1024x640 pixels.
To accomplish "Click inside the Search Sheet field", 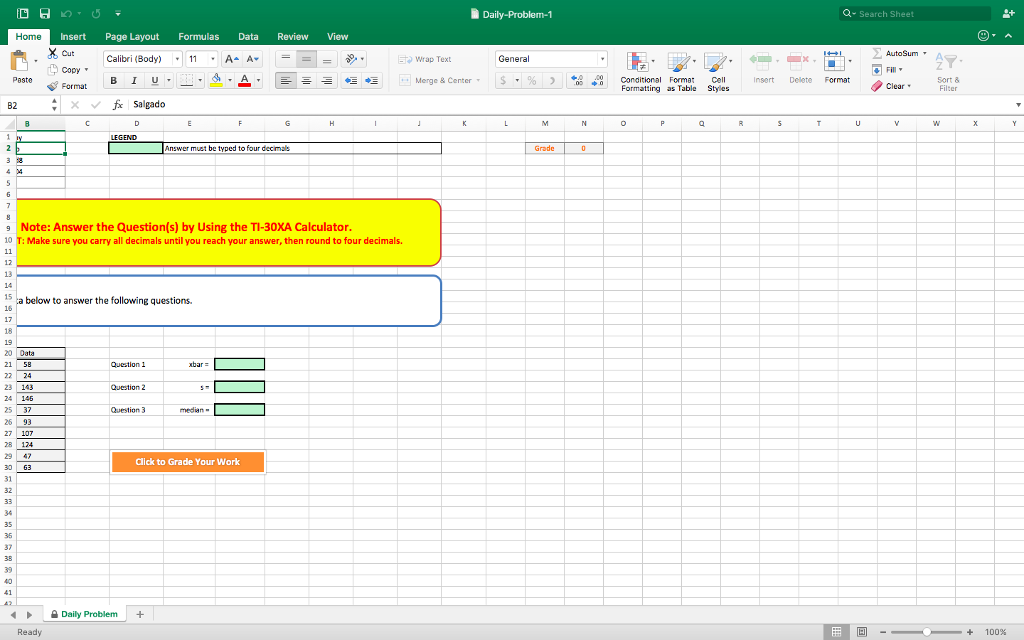I will (x=913, y=13).
